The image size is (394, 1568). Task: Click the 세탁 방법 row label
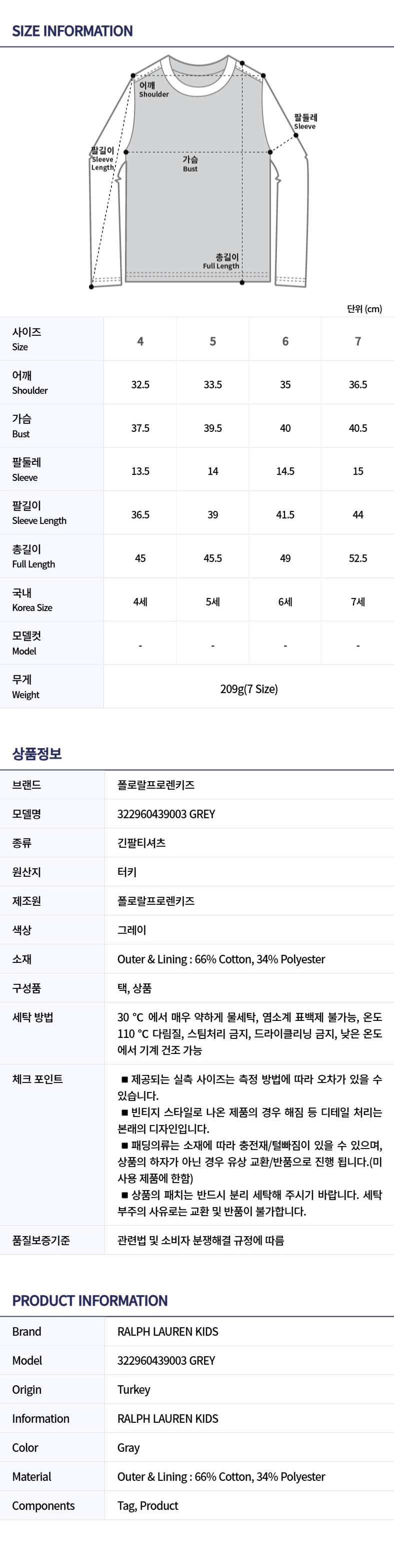pyautogui.click(x=33, y=1017)
